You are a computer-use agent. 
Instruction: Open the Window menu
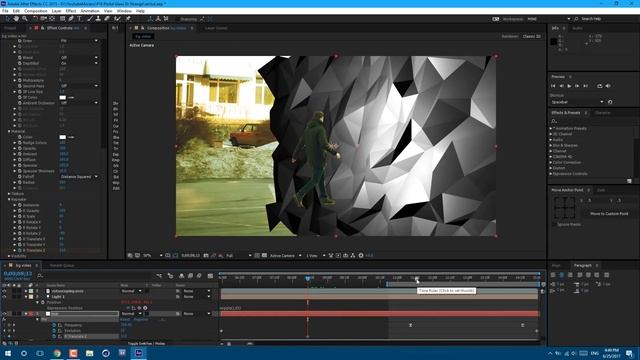pos(124,11)
